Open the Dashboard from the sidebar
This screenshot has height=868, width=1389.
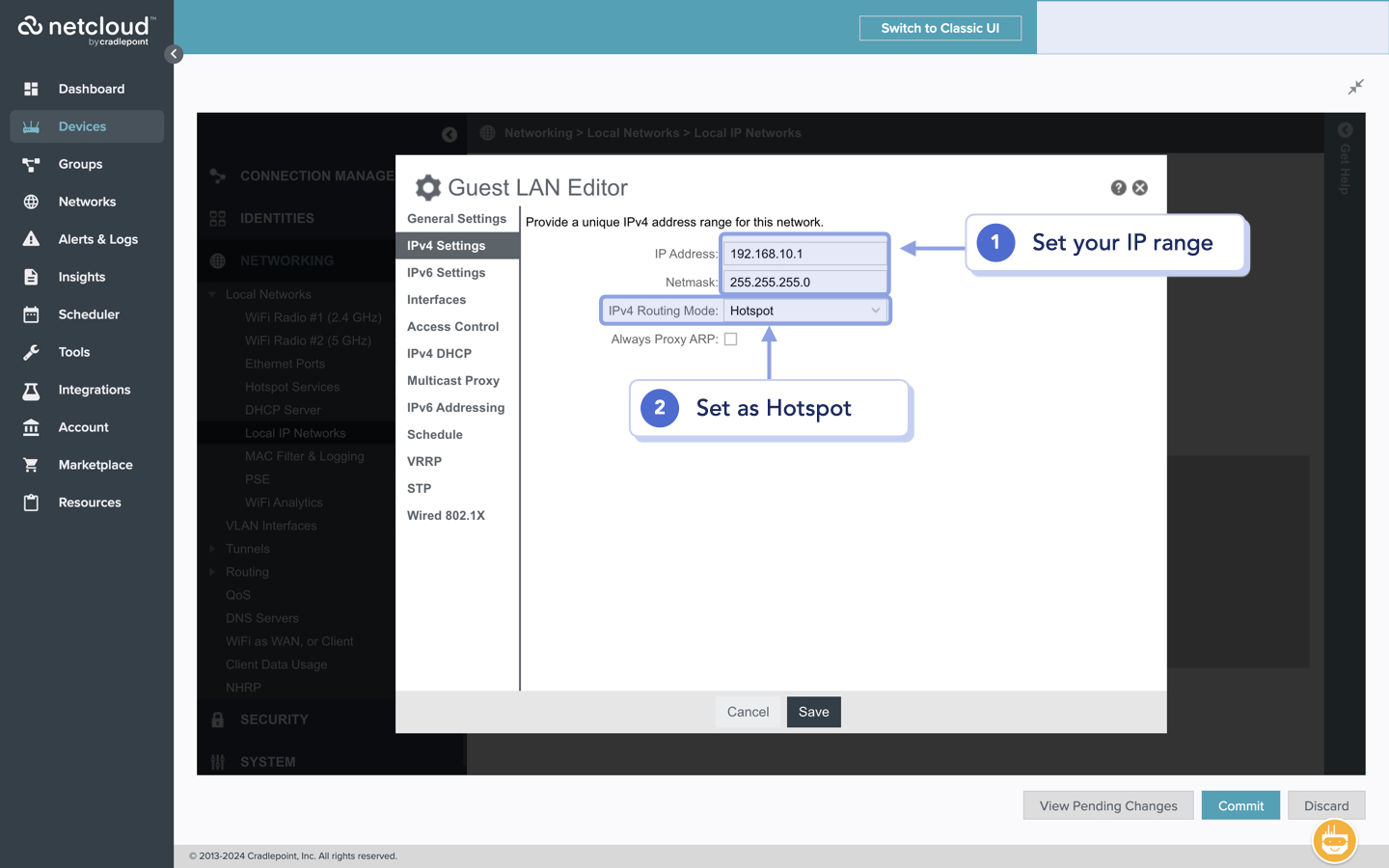click(x=92, y=89)
